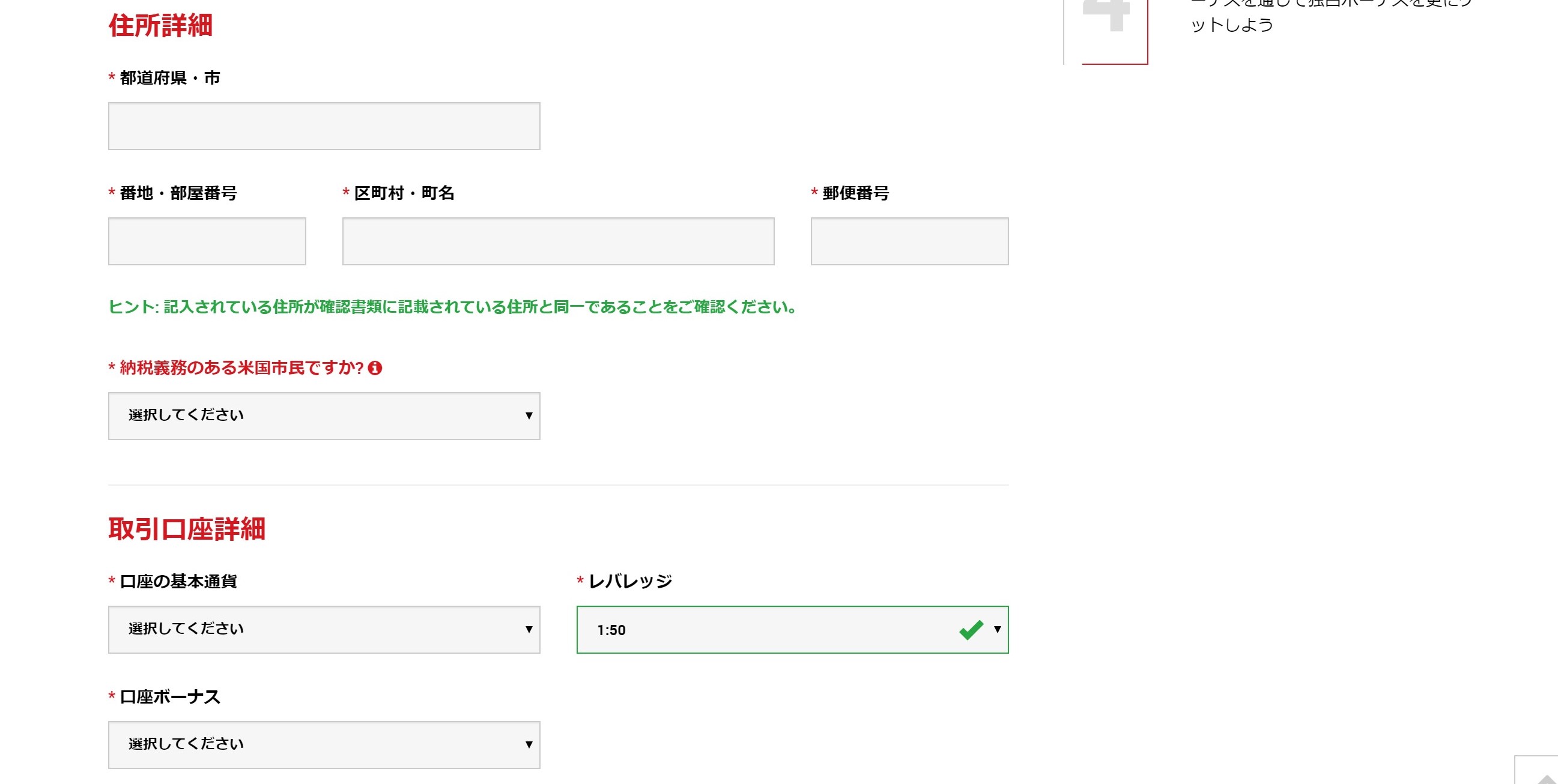The image size is (1558, 784).
Task: Click the green hint text about 住所
Action: pyautogui.click(x=453, y=307)
